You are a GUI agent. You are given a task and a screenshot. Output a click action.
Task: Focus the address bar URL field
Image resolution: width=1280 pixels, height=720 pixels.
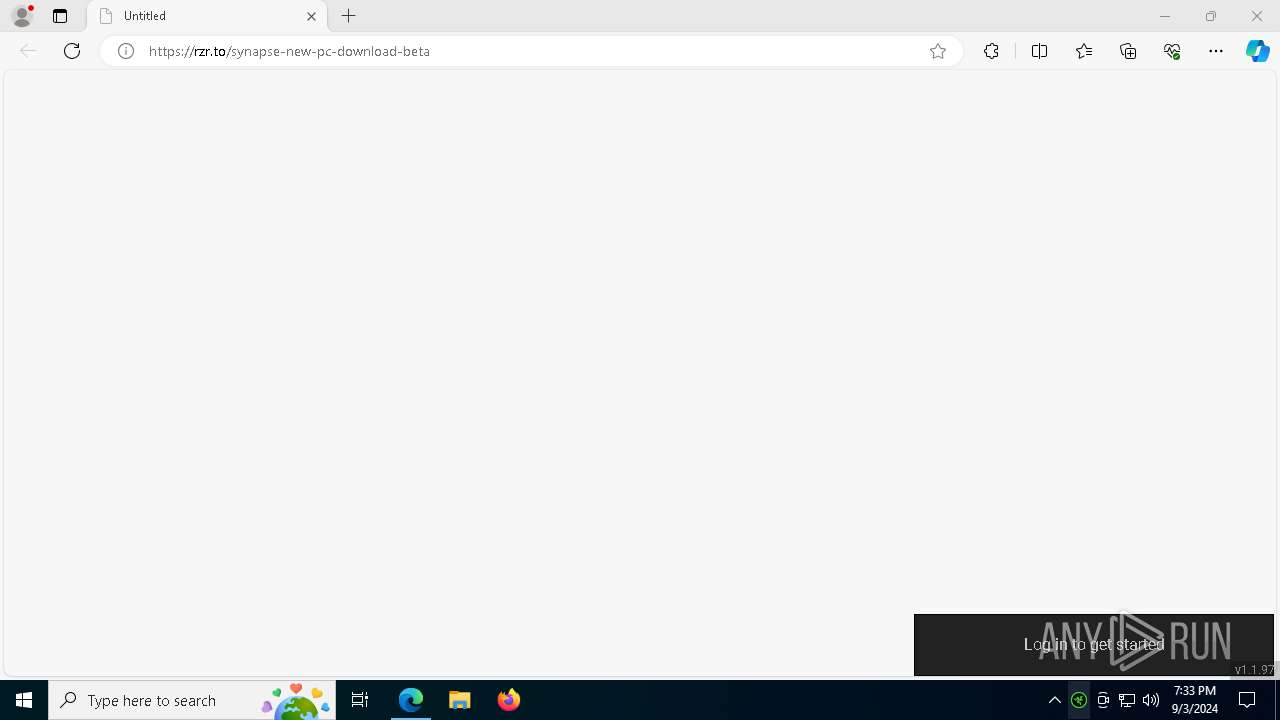(x=530, y=51)
